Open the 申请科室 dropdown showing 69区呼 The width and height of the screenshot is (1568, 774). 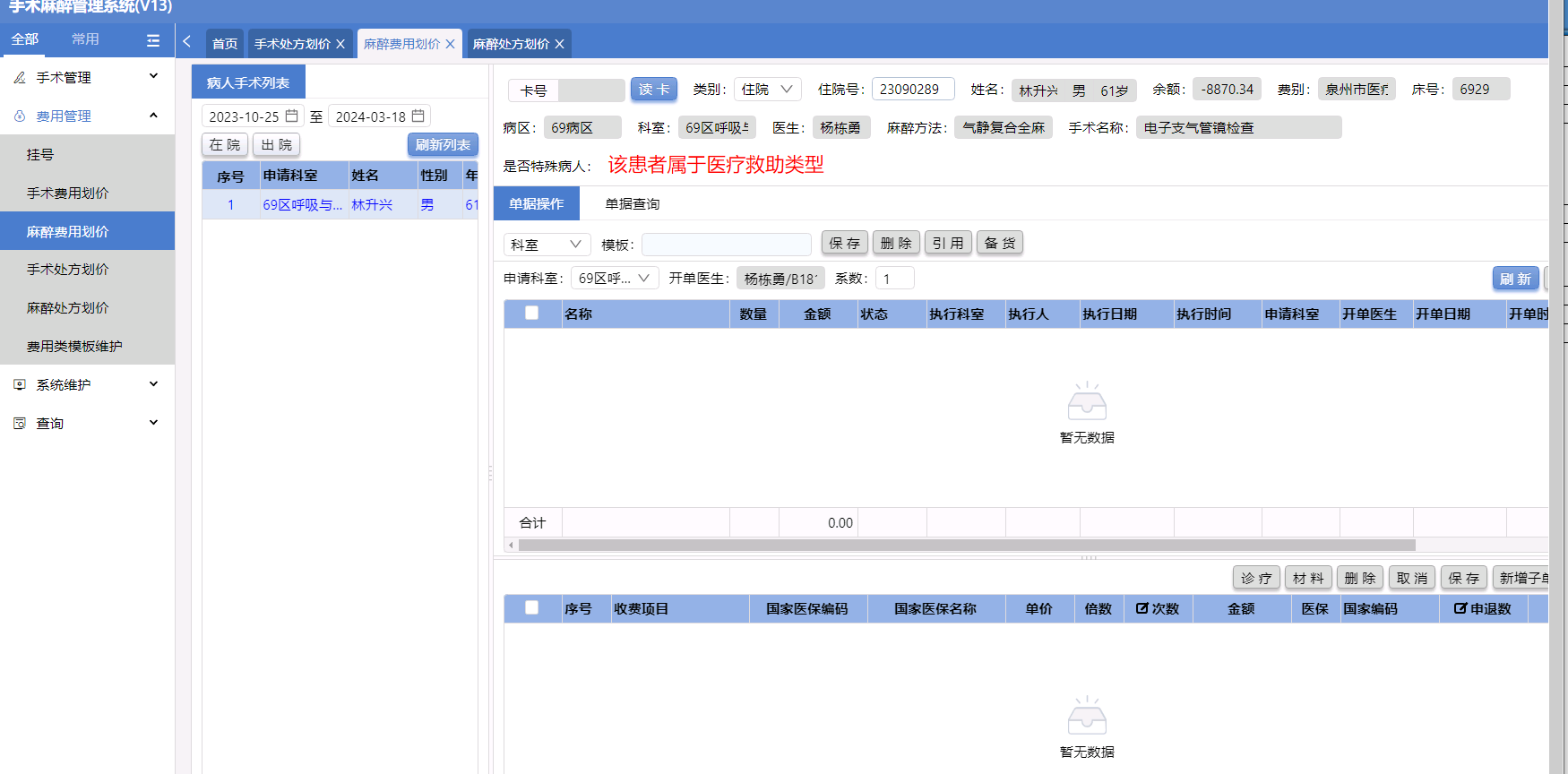coord(615,279)
